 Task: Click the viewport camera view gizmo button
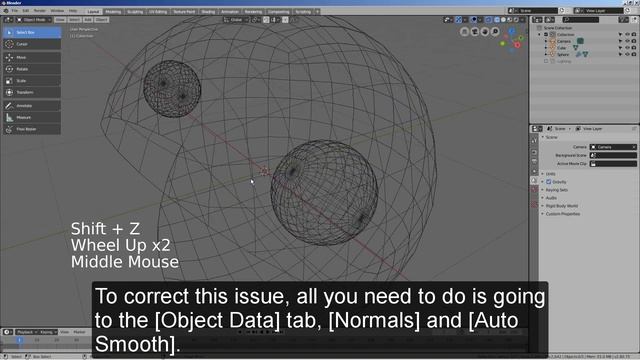click(x=475, y=32)
